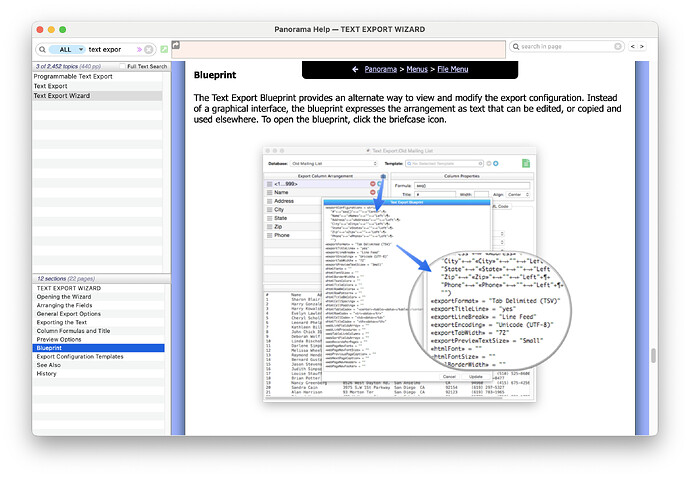Jump to the 'General Export Options' section
Image resolution: width=689 pixels, height=478 pixels.
pos(98,314)
